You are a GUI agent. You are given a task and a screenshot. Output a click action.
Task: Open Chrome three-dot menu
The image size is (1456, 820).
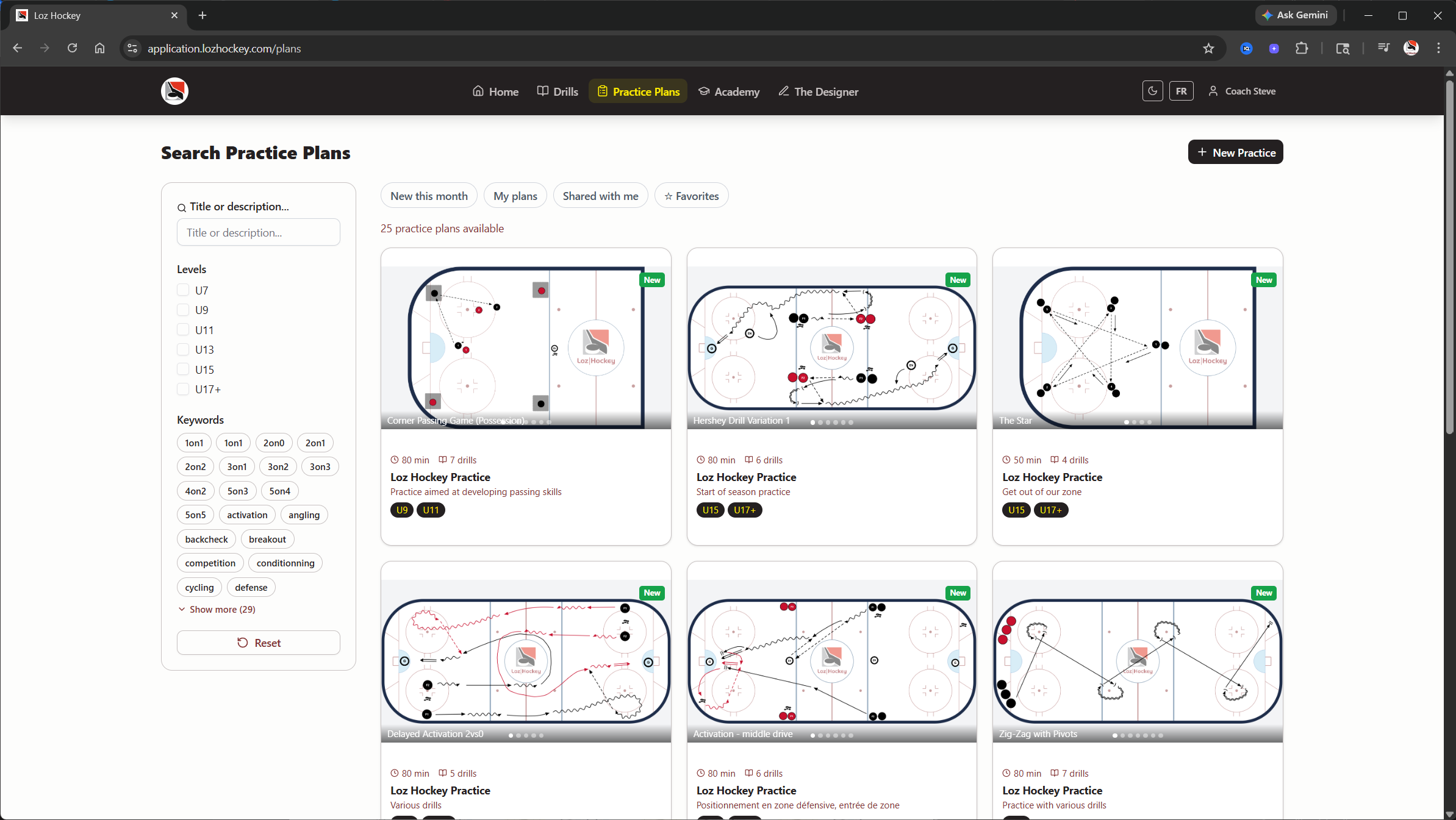coord(1438,49)
